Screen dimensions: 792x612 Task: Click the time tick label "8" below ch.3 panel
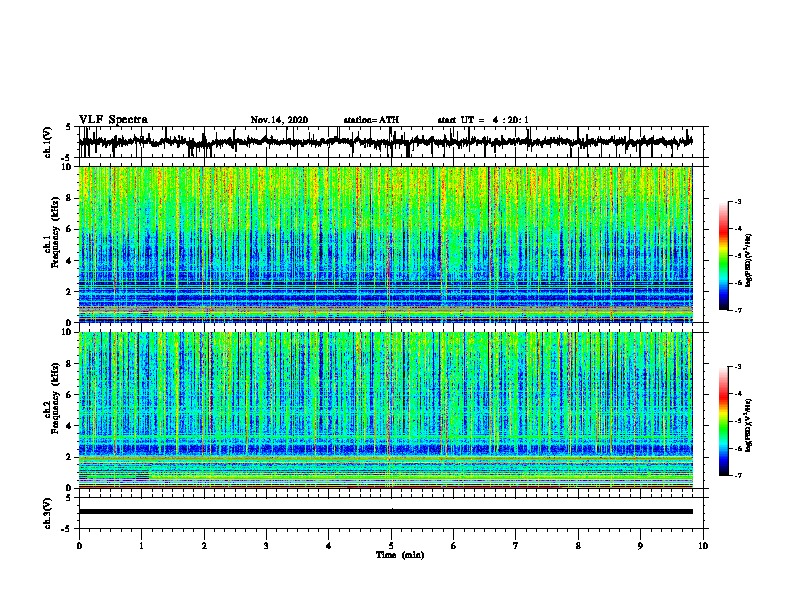tap(578, 546)
